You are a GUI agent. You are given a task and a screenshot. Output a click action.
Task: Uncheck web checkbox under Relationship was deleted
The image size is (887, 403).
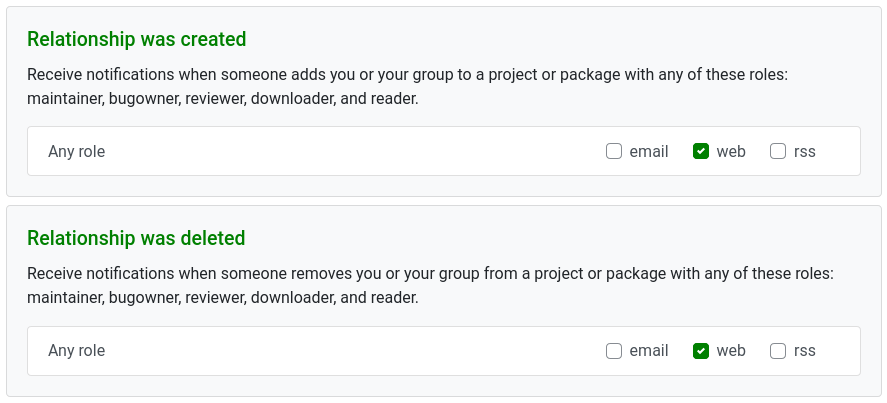pos(701,351)
